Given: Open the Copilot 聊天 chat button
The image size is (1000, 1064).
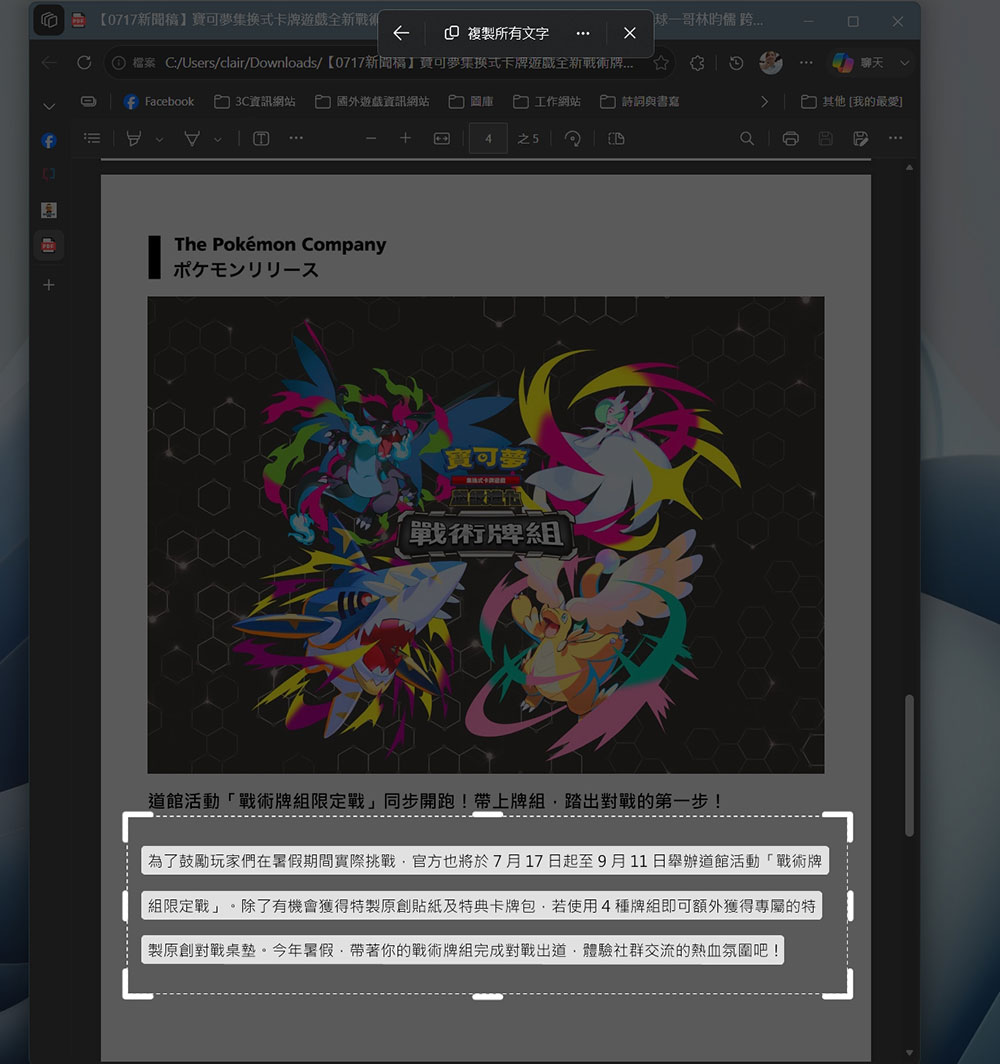Looking at the screenshot, I should 858,62.
